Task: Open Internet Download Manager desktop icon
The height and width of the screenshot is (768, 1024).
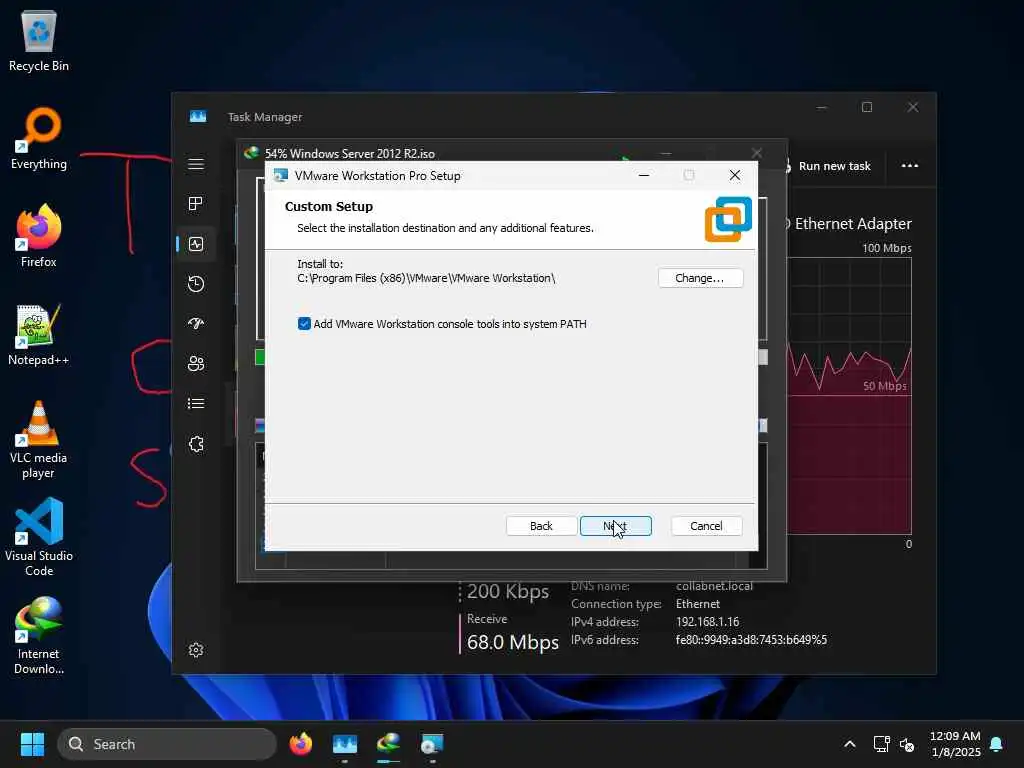Action: [x=39, y=636]
